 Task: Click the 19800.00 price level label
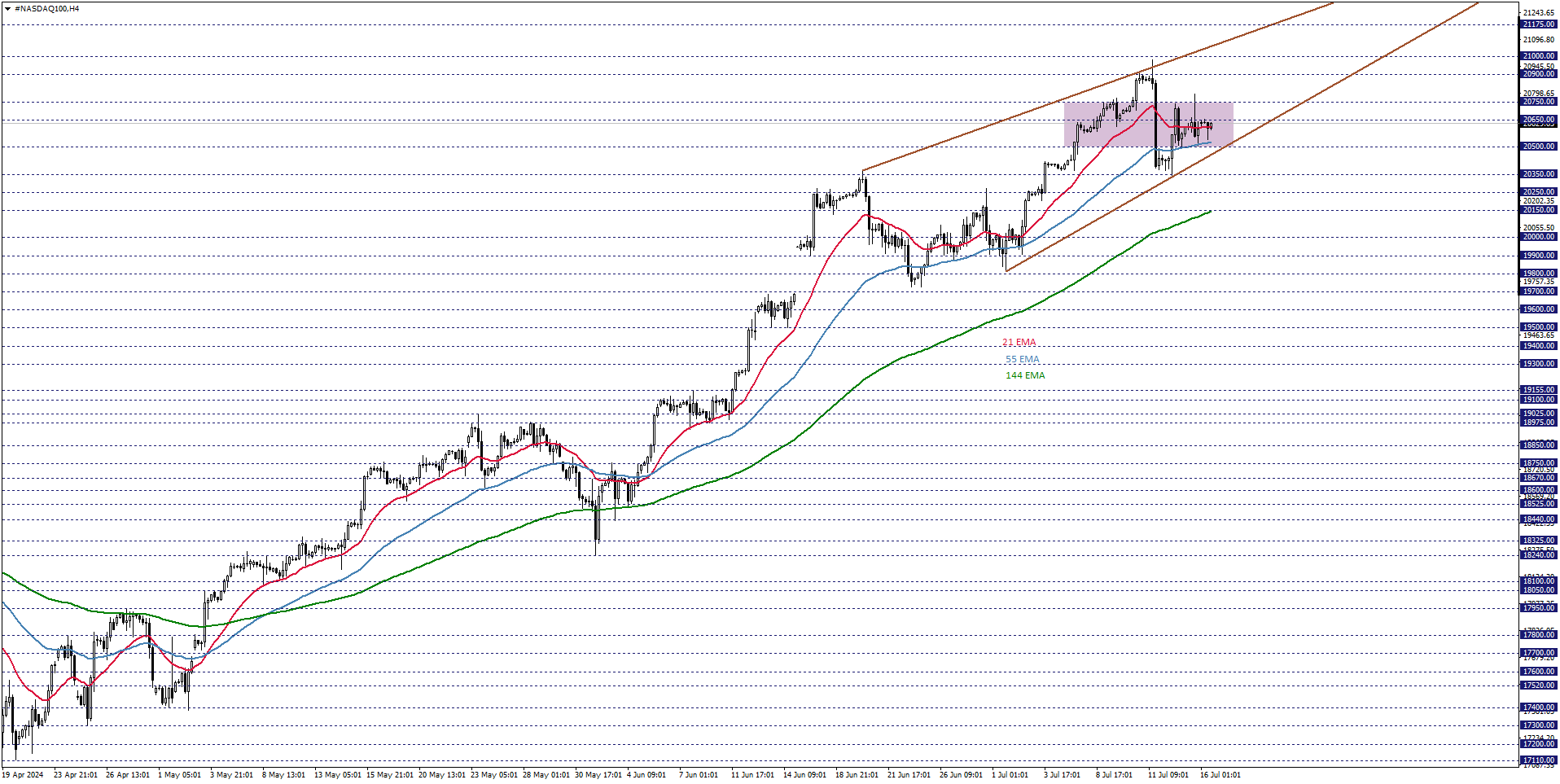1539,274
